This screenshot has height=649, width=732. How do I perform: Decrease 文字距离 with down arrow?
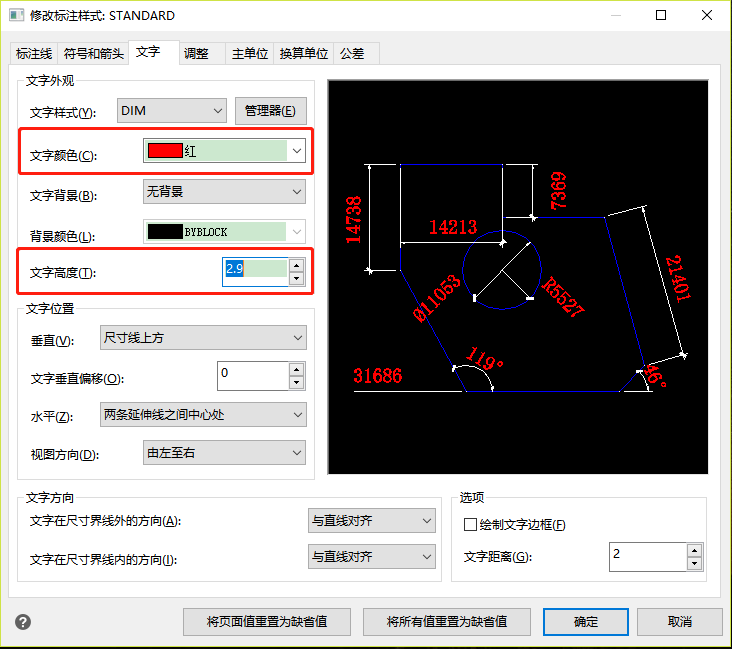pos(695,564)
